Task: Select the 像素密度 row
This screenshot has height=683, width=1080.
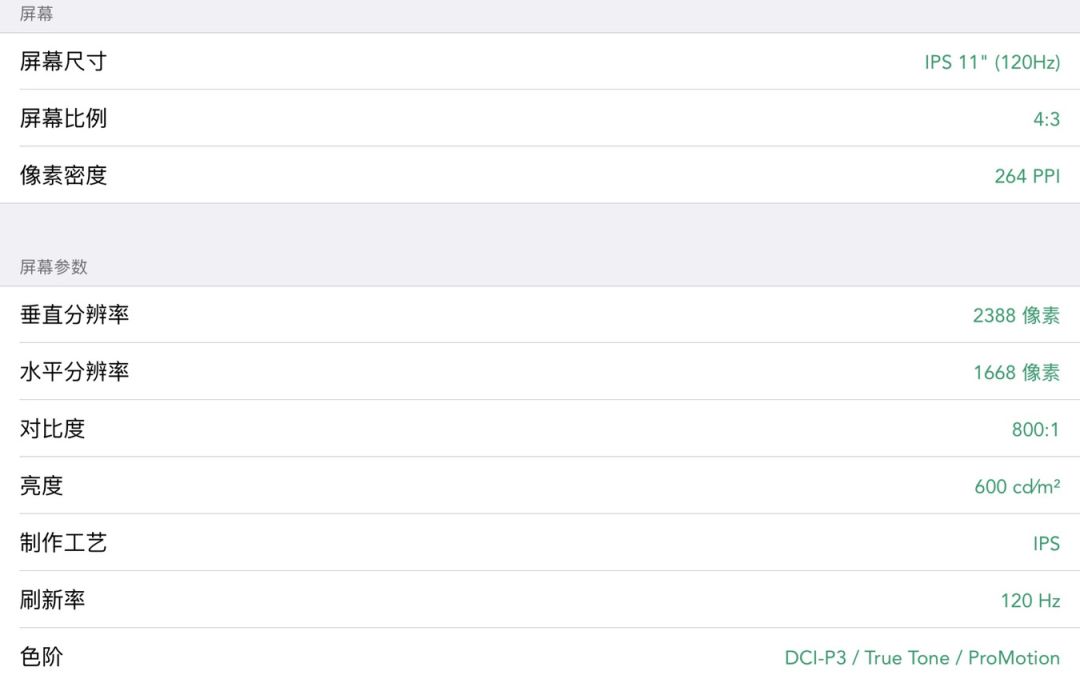Action: (540, 175)
